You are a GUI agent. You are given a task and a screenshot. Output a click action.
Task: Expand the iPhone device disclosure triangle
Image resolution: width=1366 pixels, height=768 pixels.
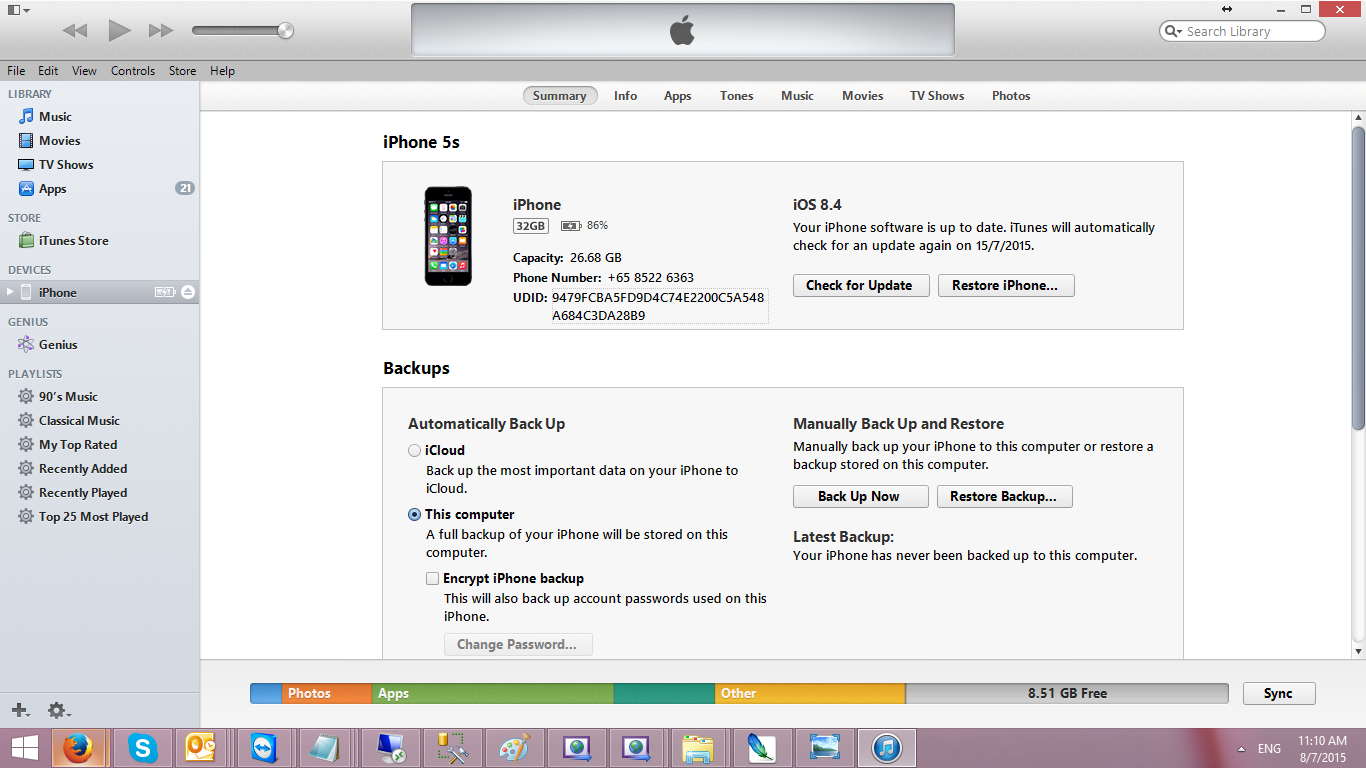point(10,292)
